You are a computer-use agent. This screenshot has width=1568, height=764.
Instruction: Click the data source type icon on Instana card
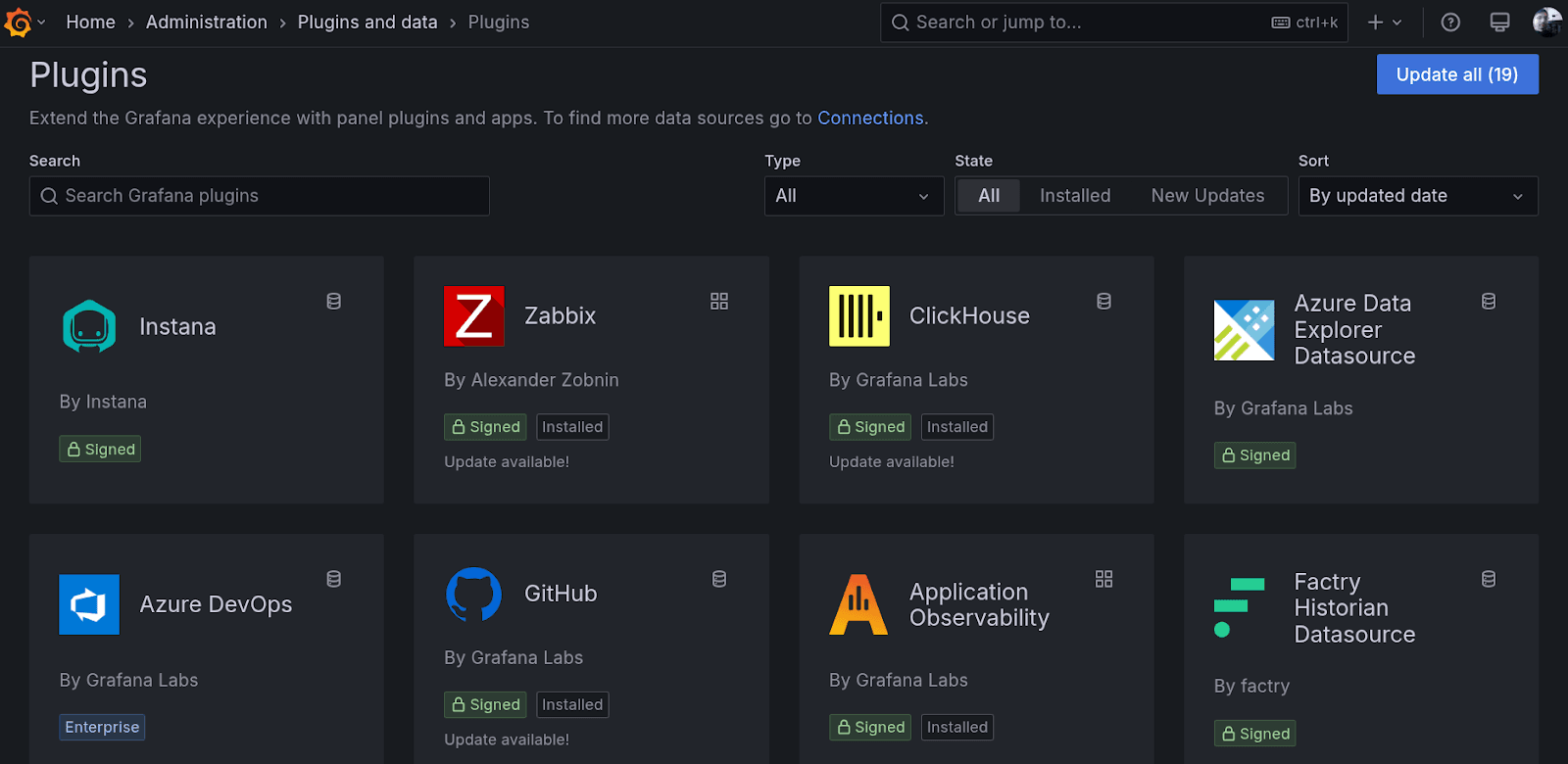click(334, 302)
